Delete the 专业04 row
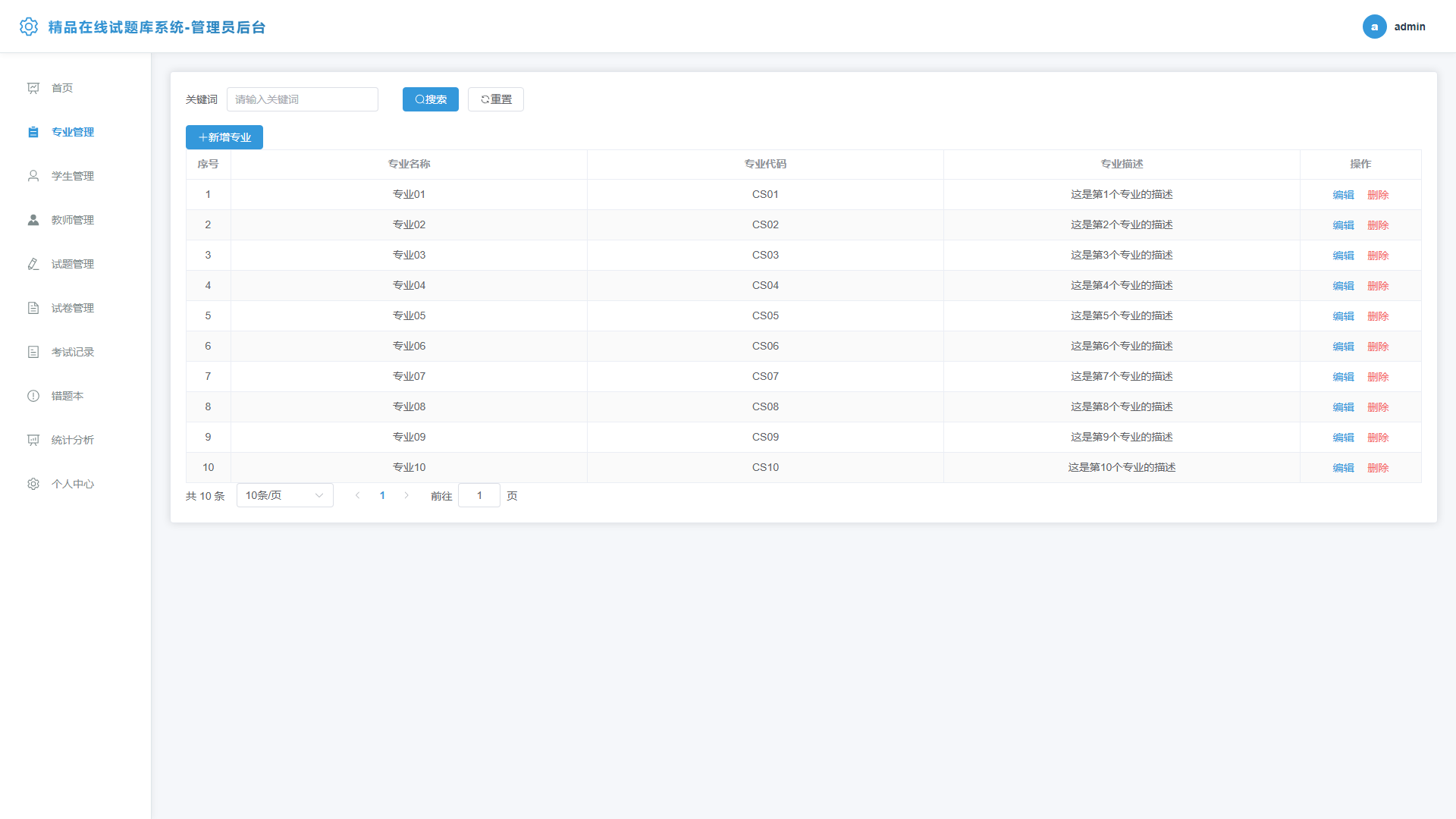 [1378, 286]
